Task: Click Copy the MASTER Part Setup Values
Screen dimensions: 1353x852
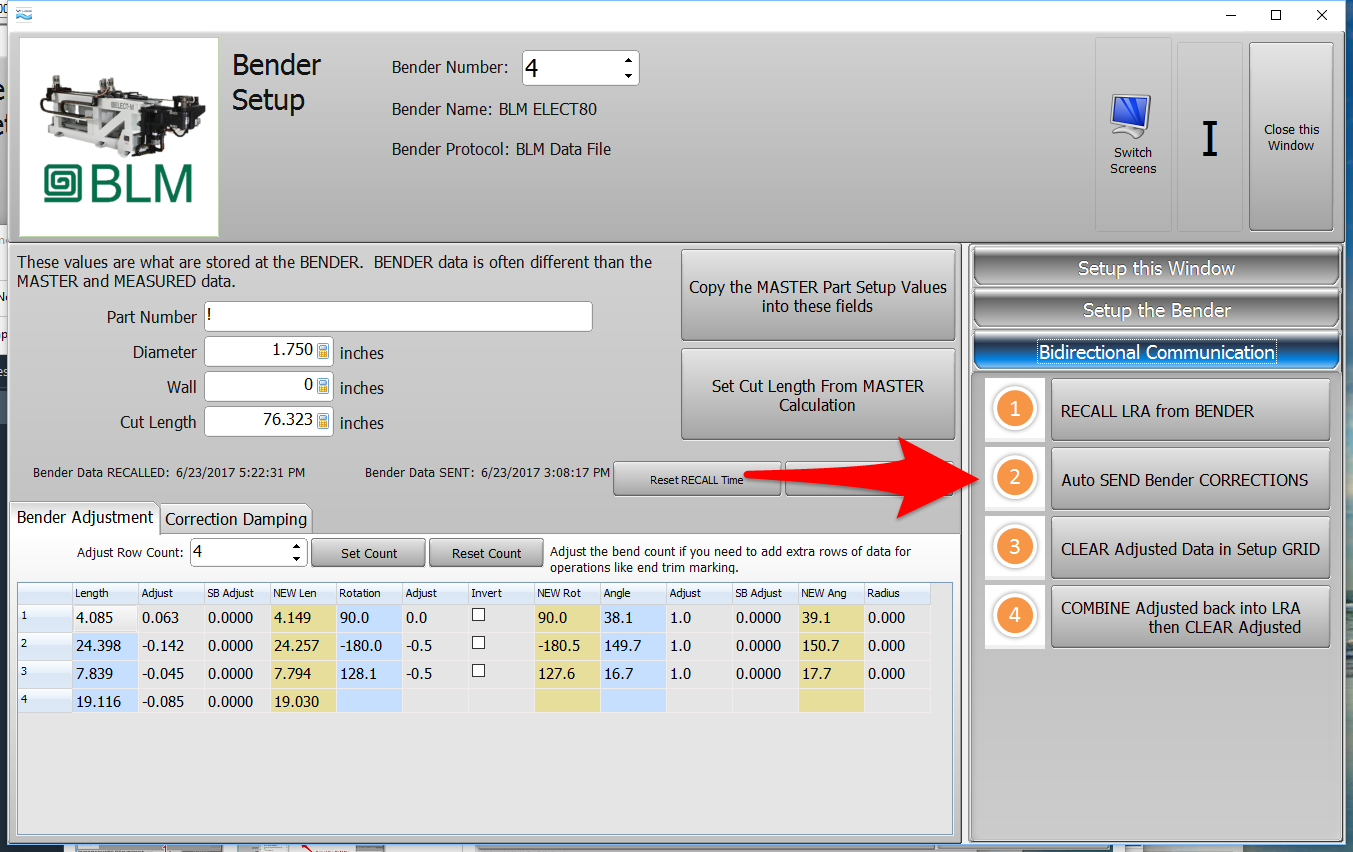Action: pyautogui.click(x=817, y=297)
